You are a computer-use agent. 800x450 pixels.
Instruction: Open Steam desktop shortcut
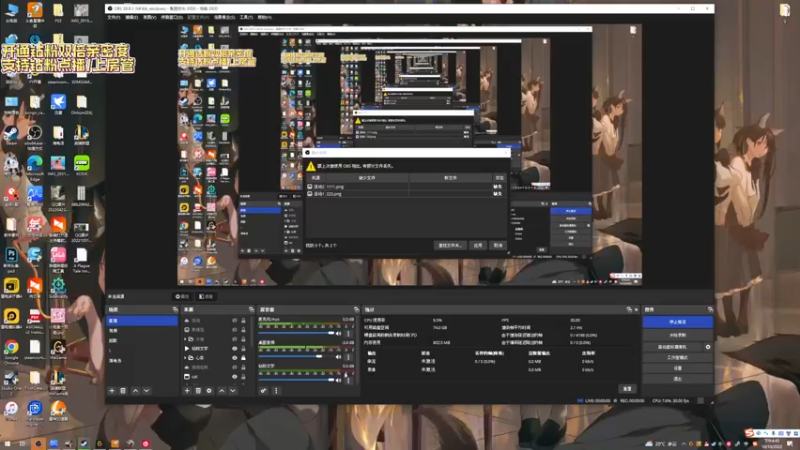(x=11, y=136)
